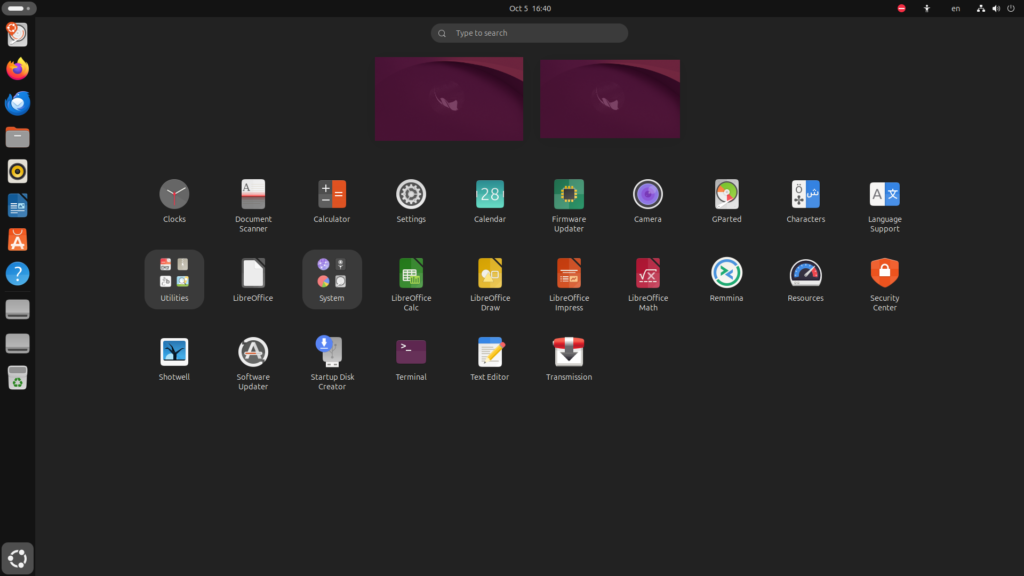Launch Transmission torrent client

point(569,359)
